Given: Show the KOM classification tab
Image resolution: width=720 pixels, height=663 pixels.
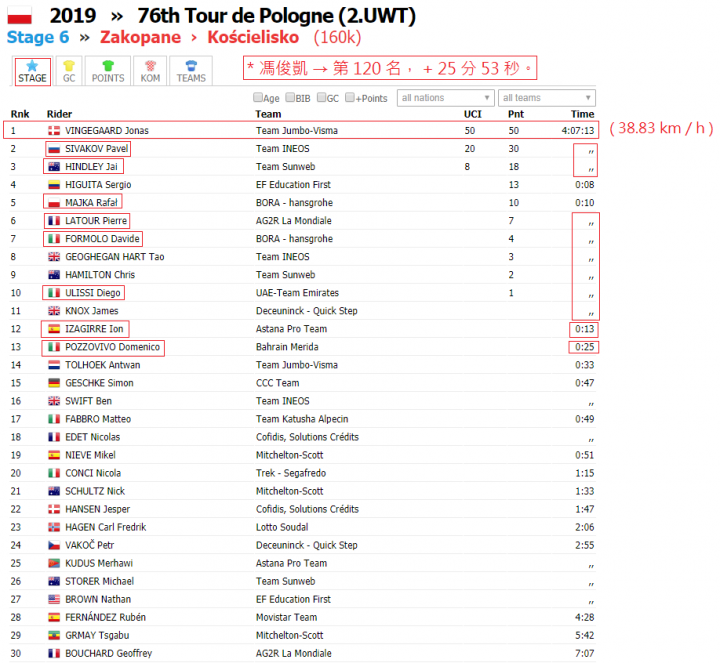Looking at the screenshot, I should coord(150,72).
